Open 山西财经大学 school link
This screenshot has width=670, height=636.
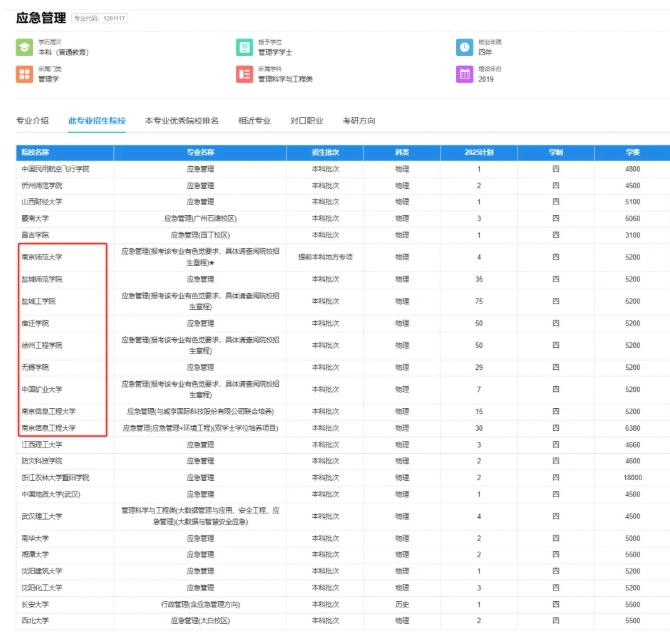(42, 202)
